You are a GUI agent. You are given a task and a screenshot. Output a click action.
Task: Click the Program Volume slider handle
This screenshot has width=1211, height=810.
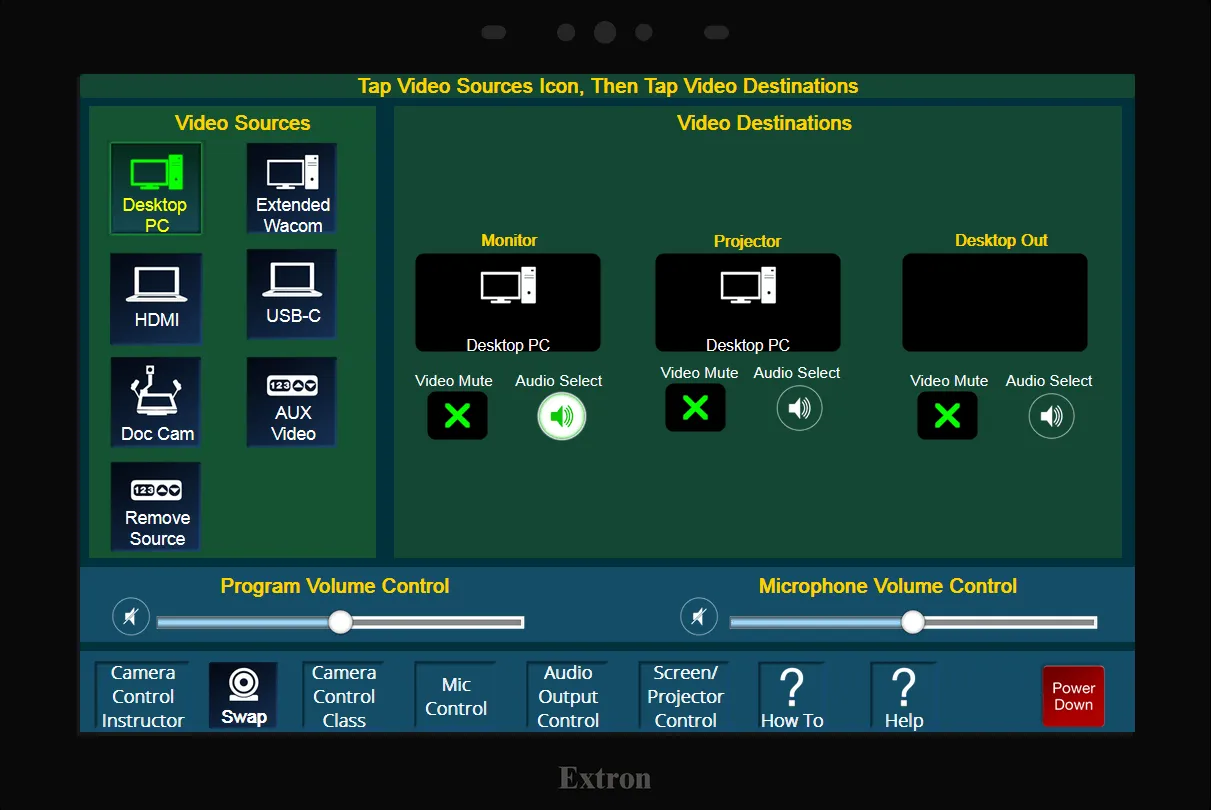coord(340,622)
